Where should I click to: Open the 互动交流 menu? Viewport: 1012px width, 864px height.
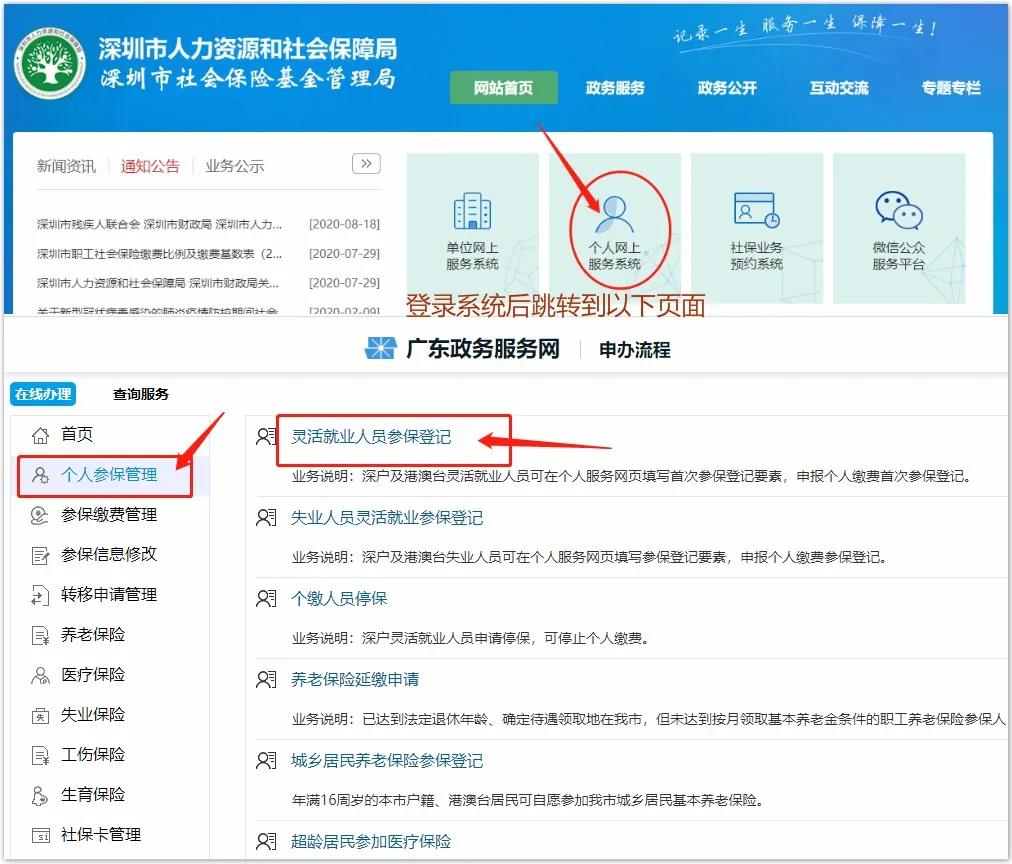pyautogui.click(x=838, y=88)
